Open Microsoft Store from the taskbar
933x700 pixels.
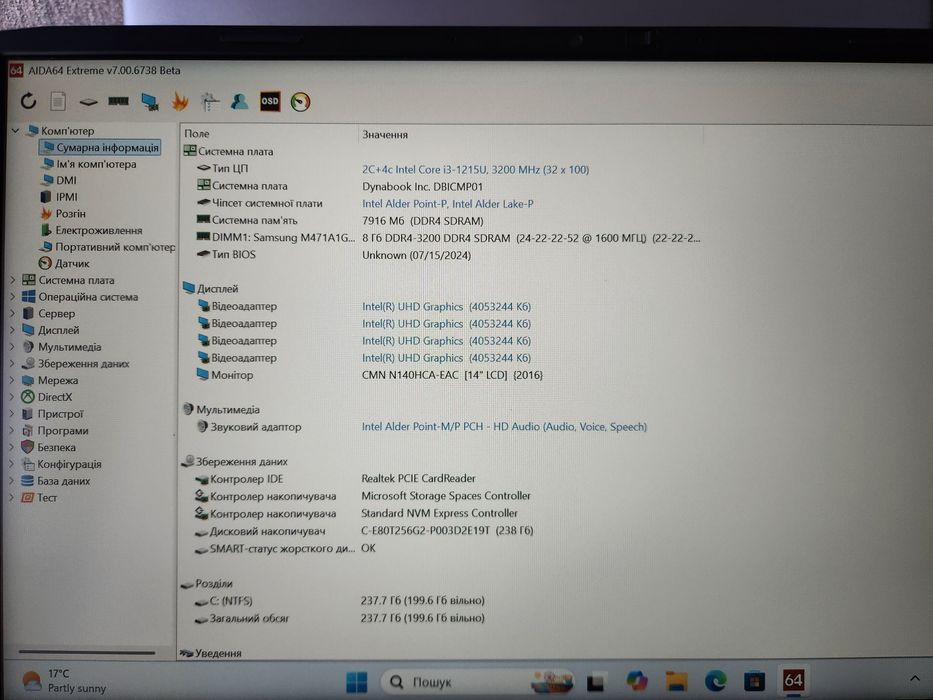pos(754,681)
